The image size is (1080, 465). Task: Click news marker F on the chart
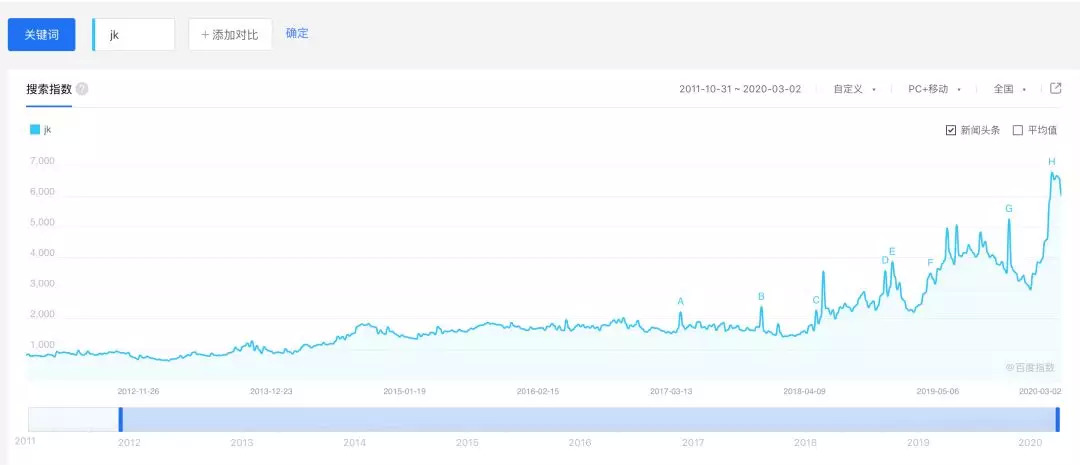[930, 263]
